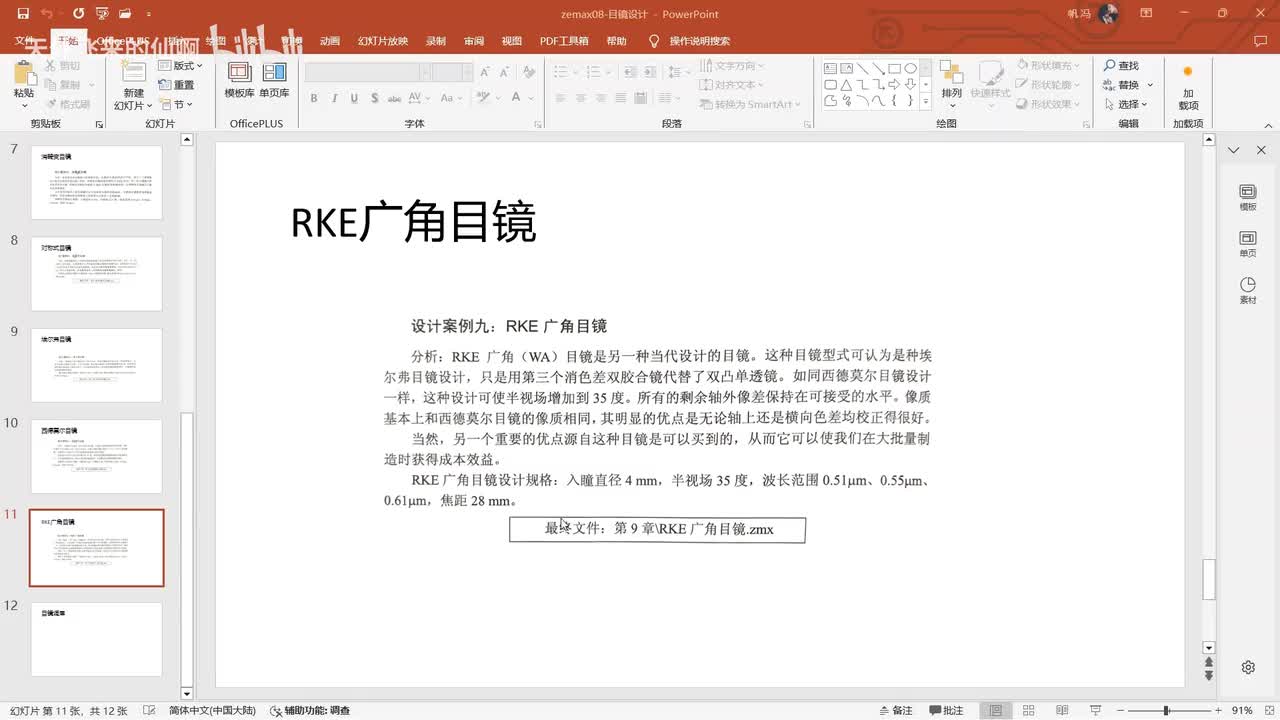
Task: Switch to normal view in status bar
Action: coord(995,710)
